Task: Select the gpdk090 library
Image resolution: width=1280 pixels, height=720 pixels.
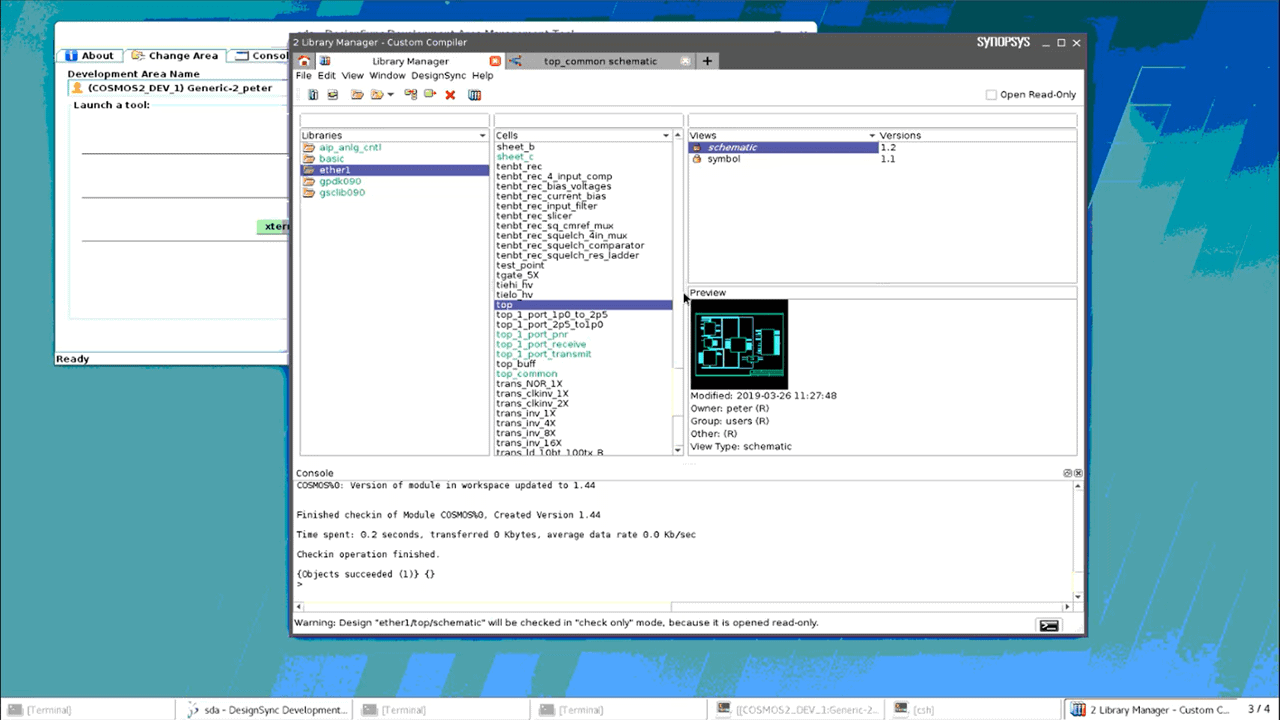Action: coord(340,181)
